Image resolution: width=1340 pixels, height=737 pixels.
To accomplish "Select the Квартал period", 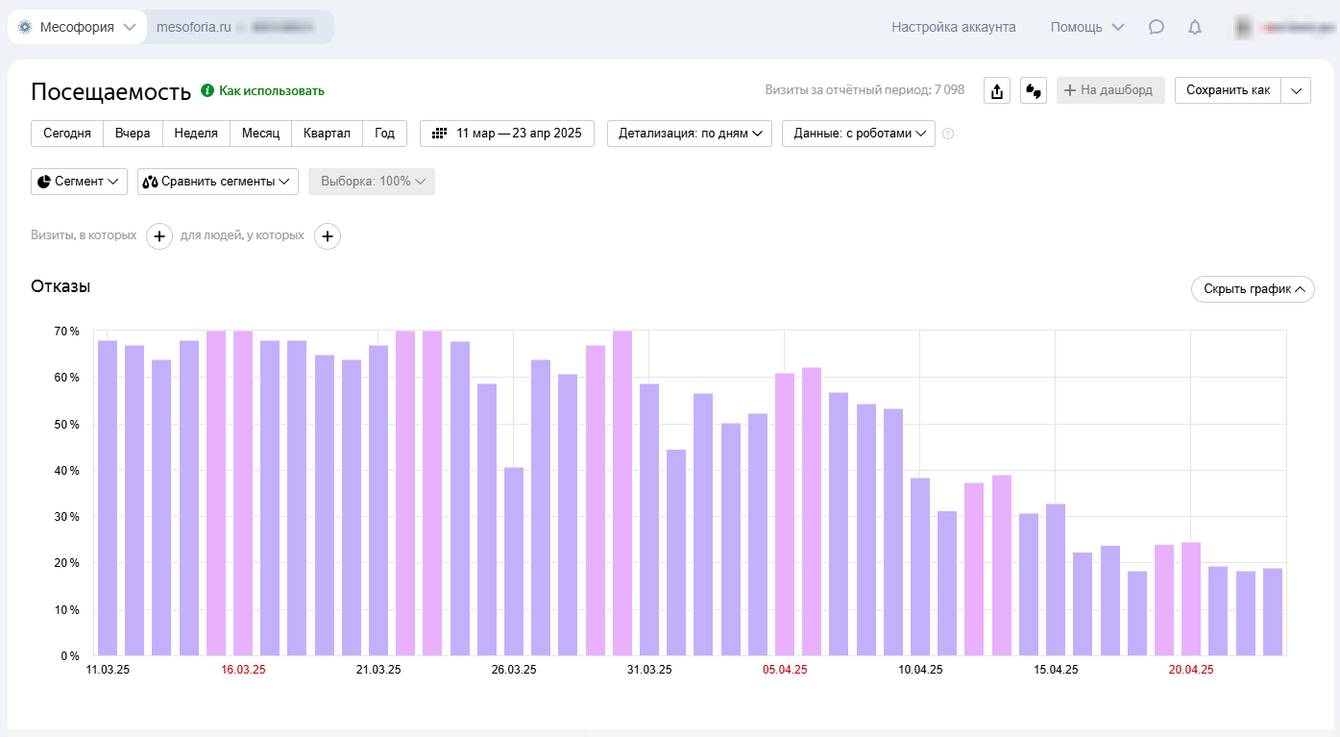I will (326, 133).
